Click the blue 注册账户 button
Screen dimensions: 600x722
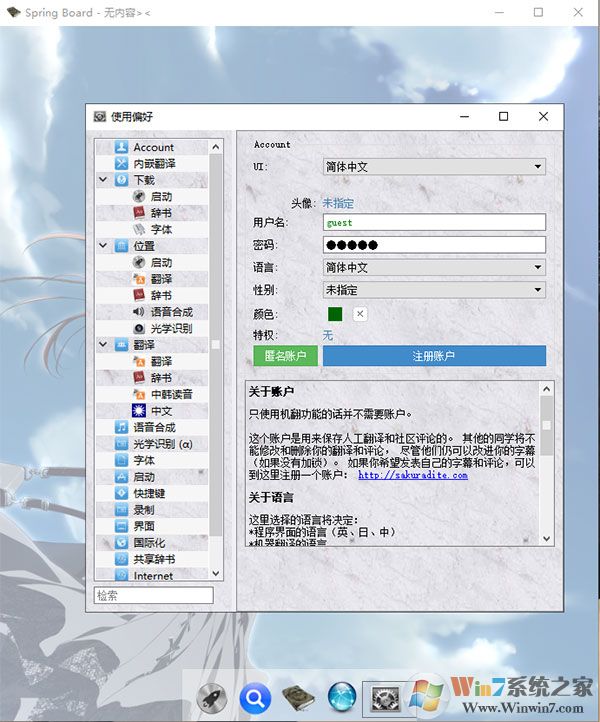tap(434, 355)
